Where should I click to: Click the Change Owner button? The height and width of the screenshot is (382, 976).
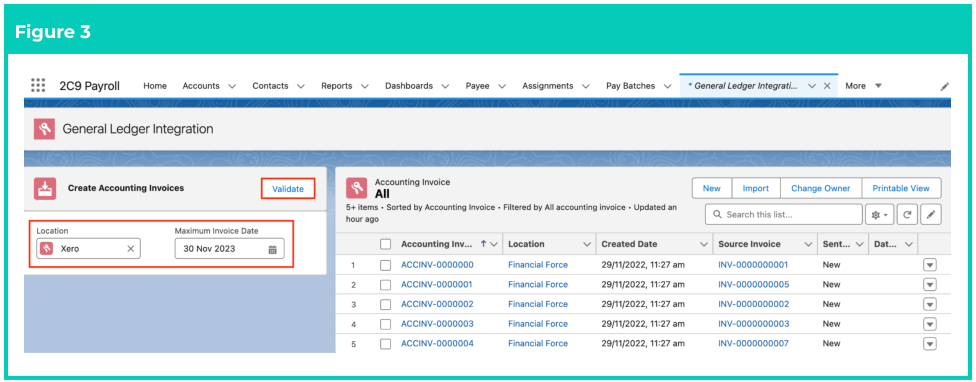click(820, 188)
